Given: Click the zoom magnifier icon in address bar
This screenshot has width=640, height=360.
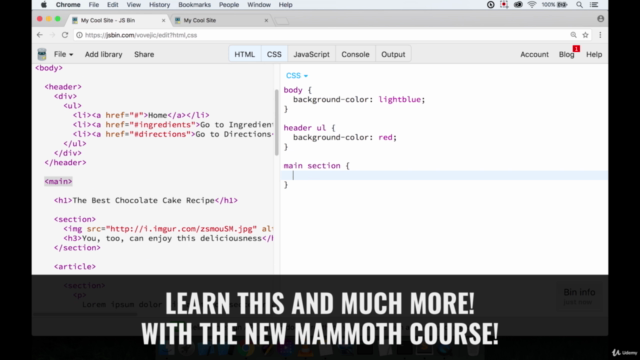Looking at the screenshot, I should [x=573, y=35].
